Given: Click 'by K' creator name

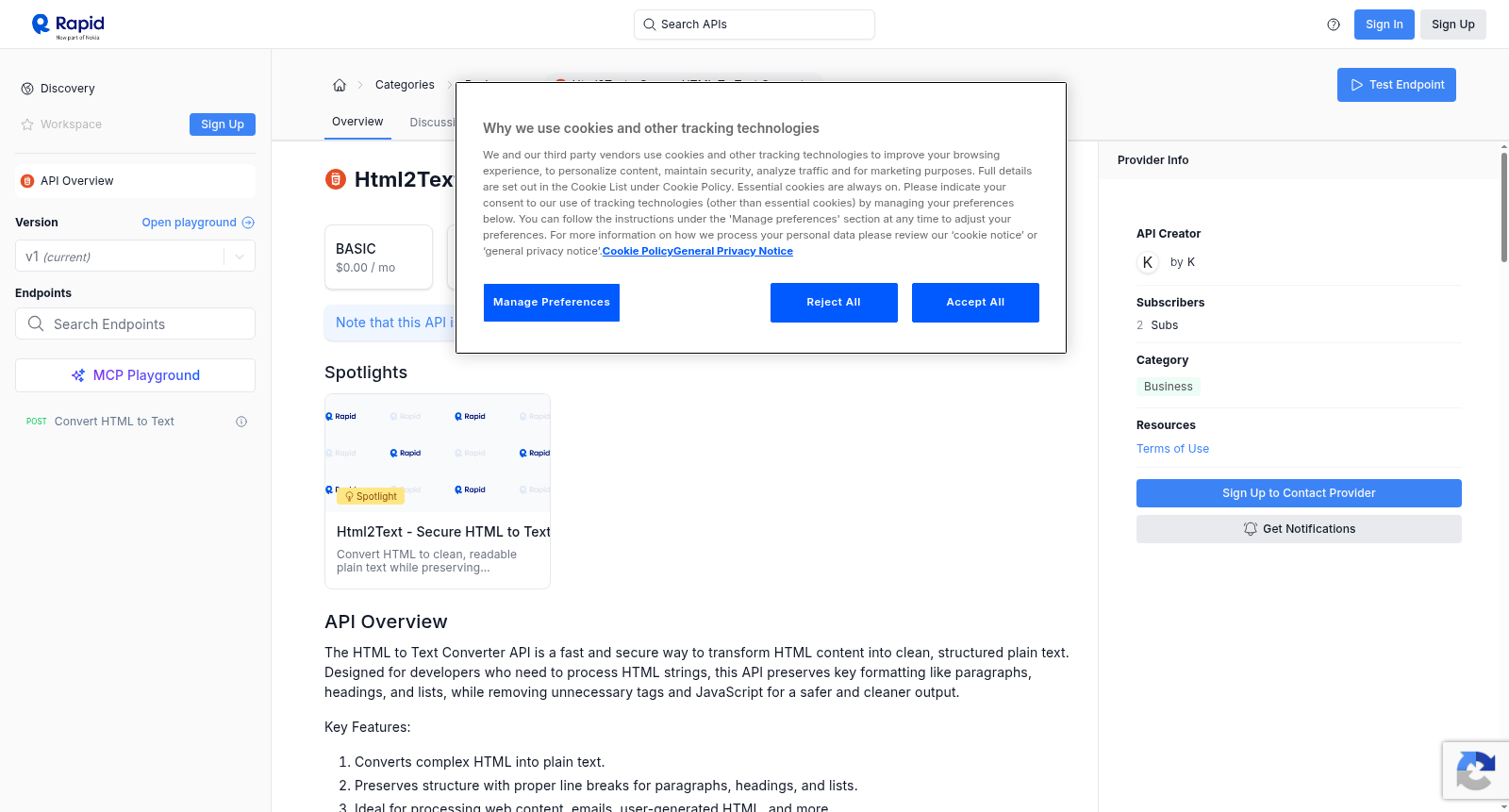Looking at the screenshot, I should pyautogui.click(x=1183, y=262).
